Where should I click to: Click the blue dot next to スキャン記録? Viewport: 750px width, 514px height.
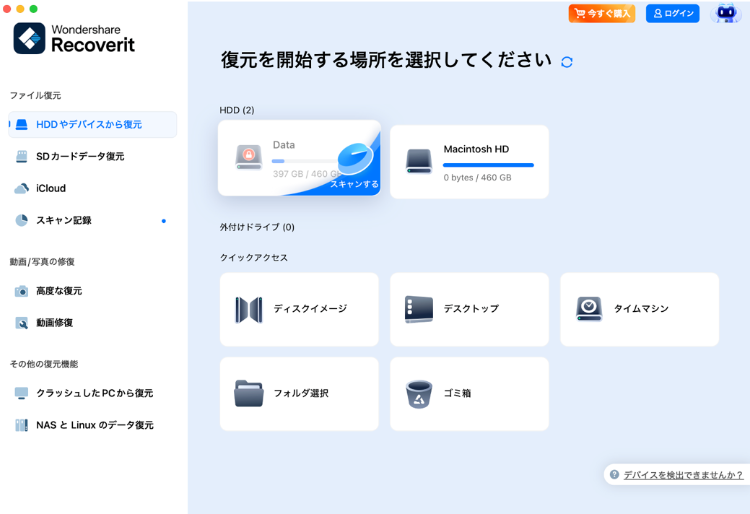(x=164, y=221)
